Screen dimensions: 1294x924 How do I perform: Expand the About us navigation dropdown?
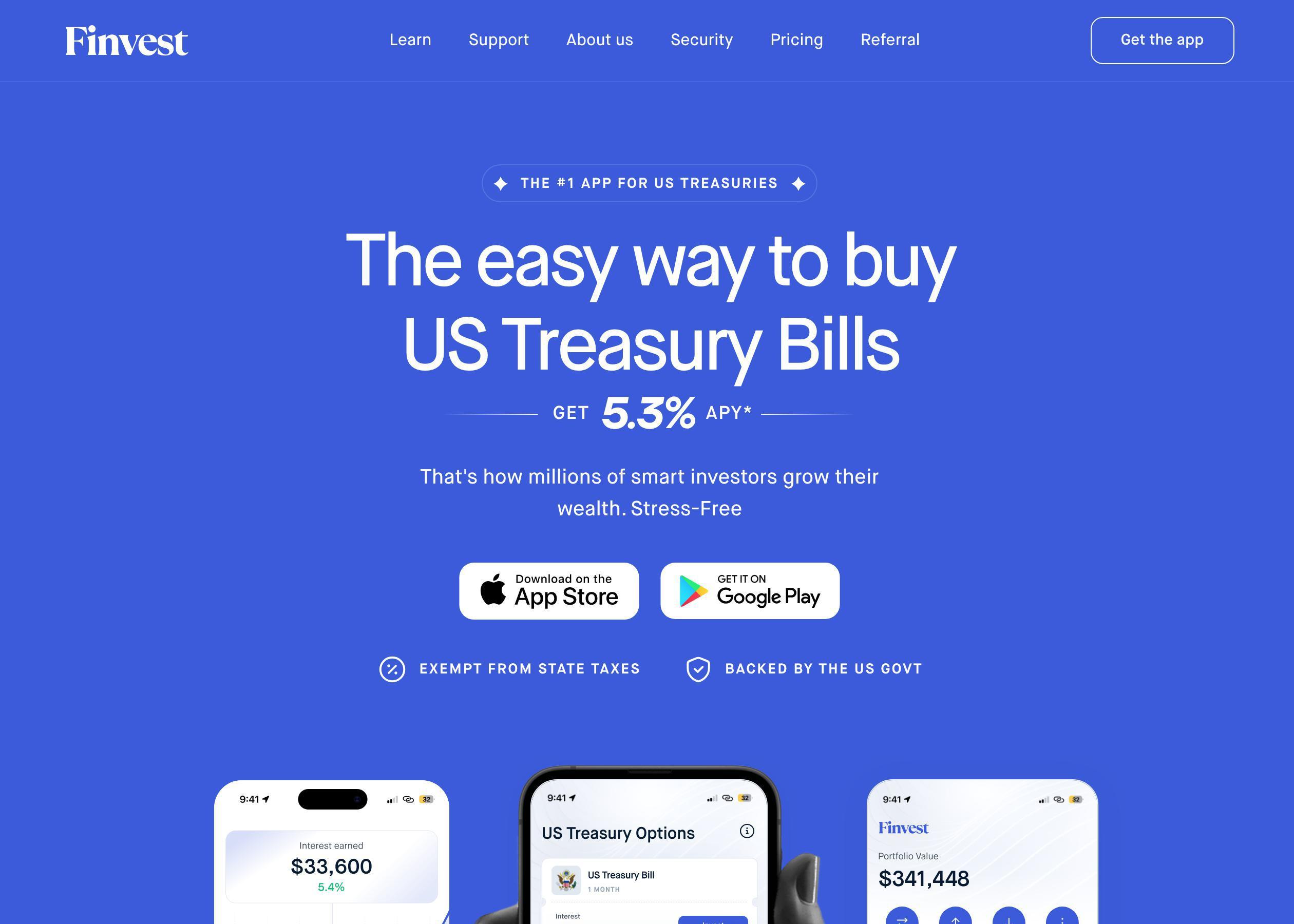(599, 40)
